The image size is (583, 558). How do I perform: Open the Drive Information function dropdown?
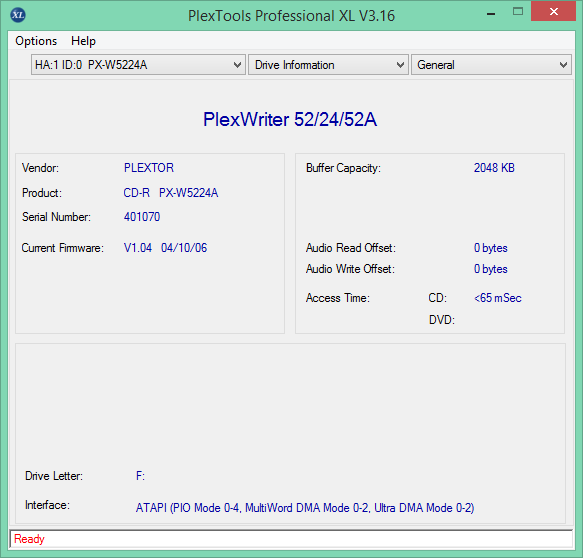(x=328, y=65)
